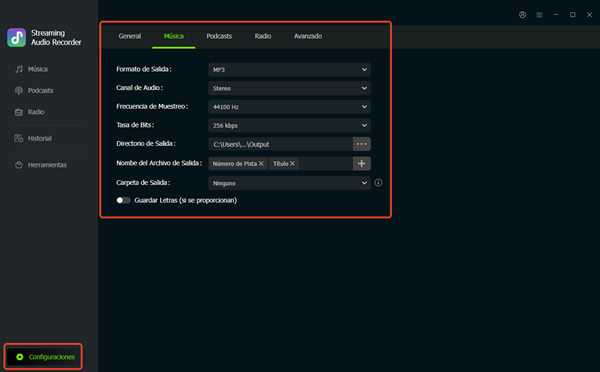
Task: Remove the Número de Pista tag
Action: [x=261, y=164]
